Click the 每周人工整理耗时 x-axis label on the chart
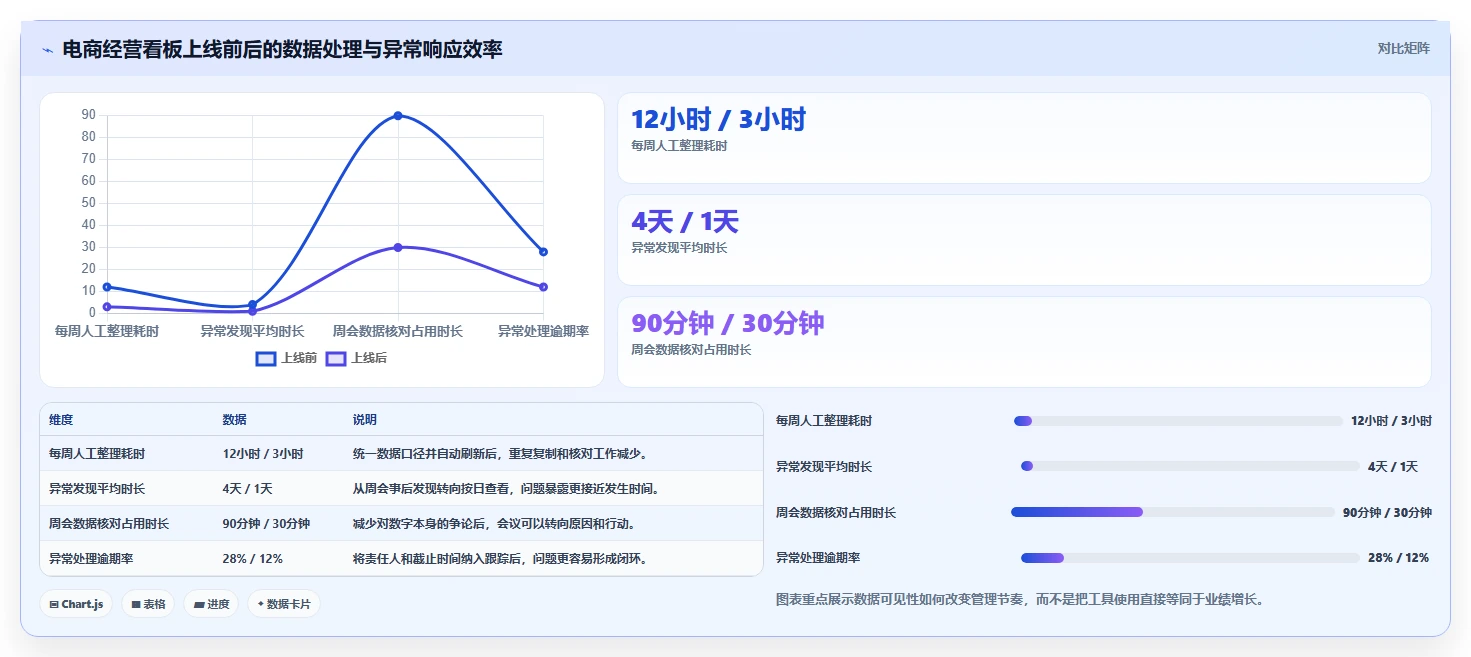This screenshot has width=1471, height=657. (107, 331)
